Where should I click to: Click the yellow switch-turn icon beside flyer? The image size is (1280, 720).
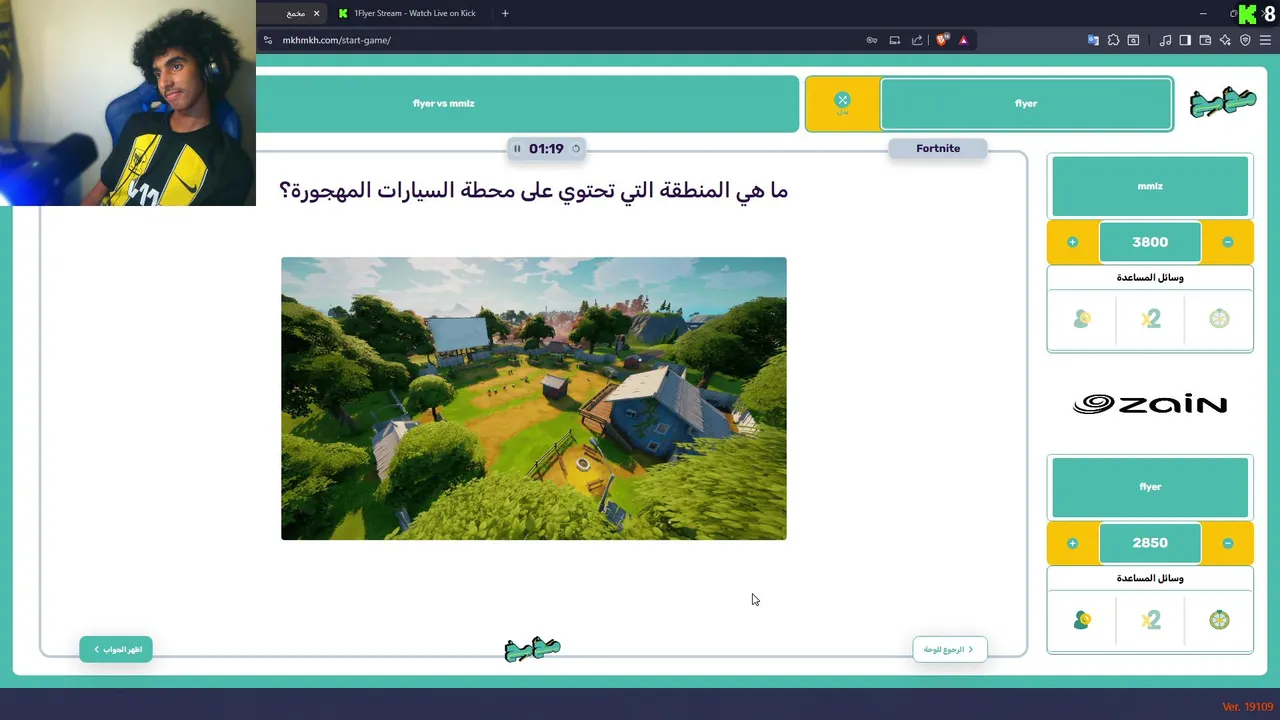click(x=842, y=103)
